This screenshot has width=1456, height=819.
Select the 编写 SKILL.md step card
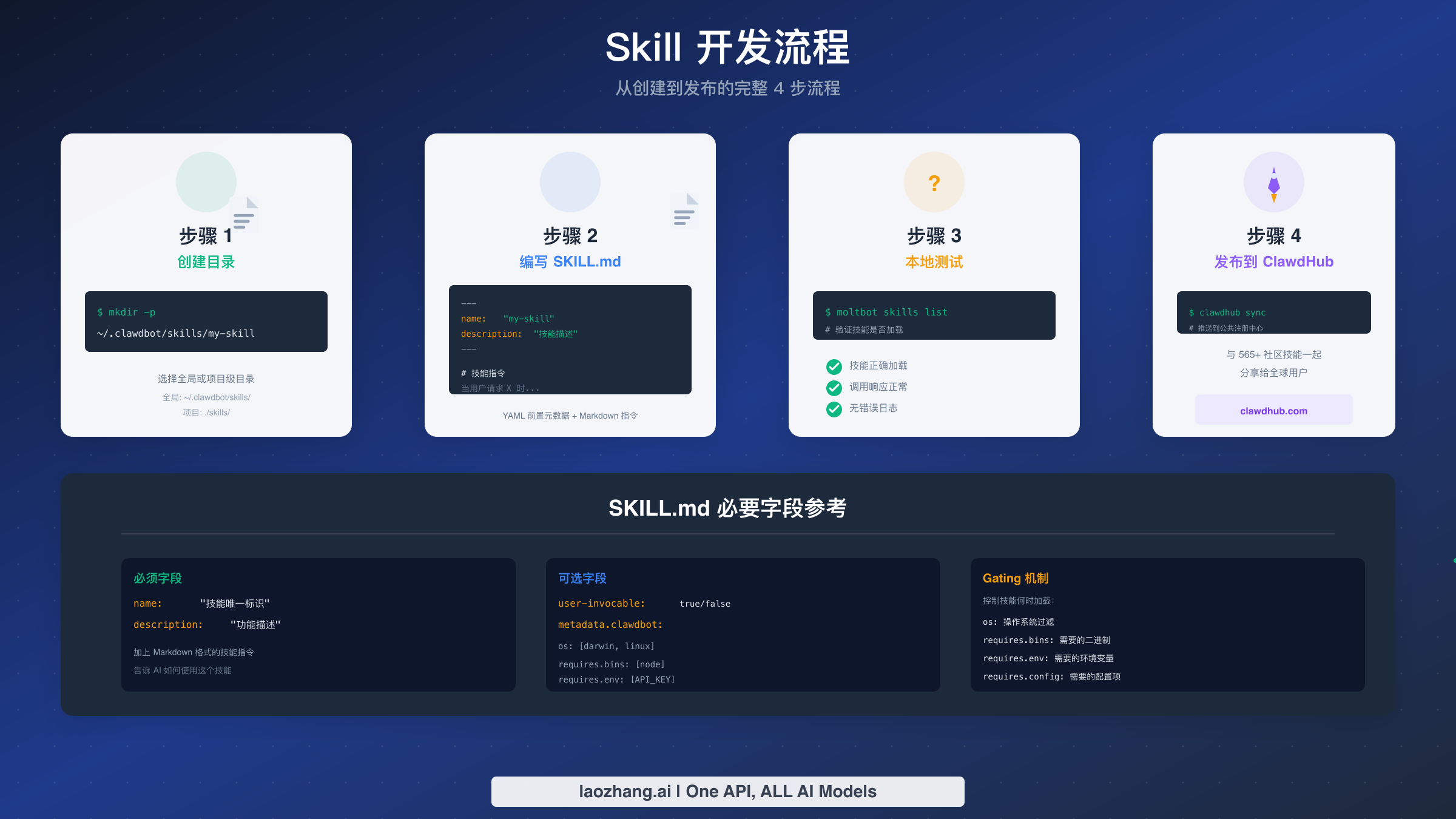click(x=570, y=285)
